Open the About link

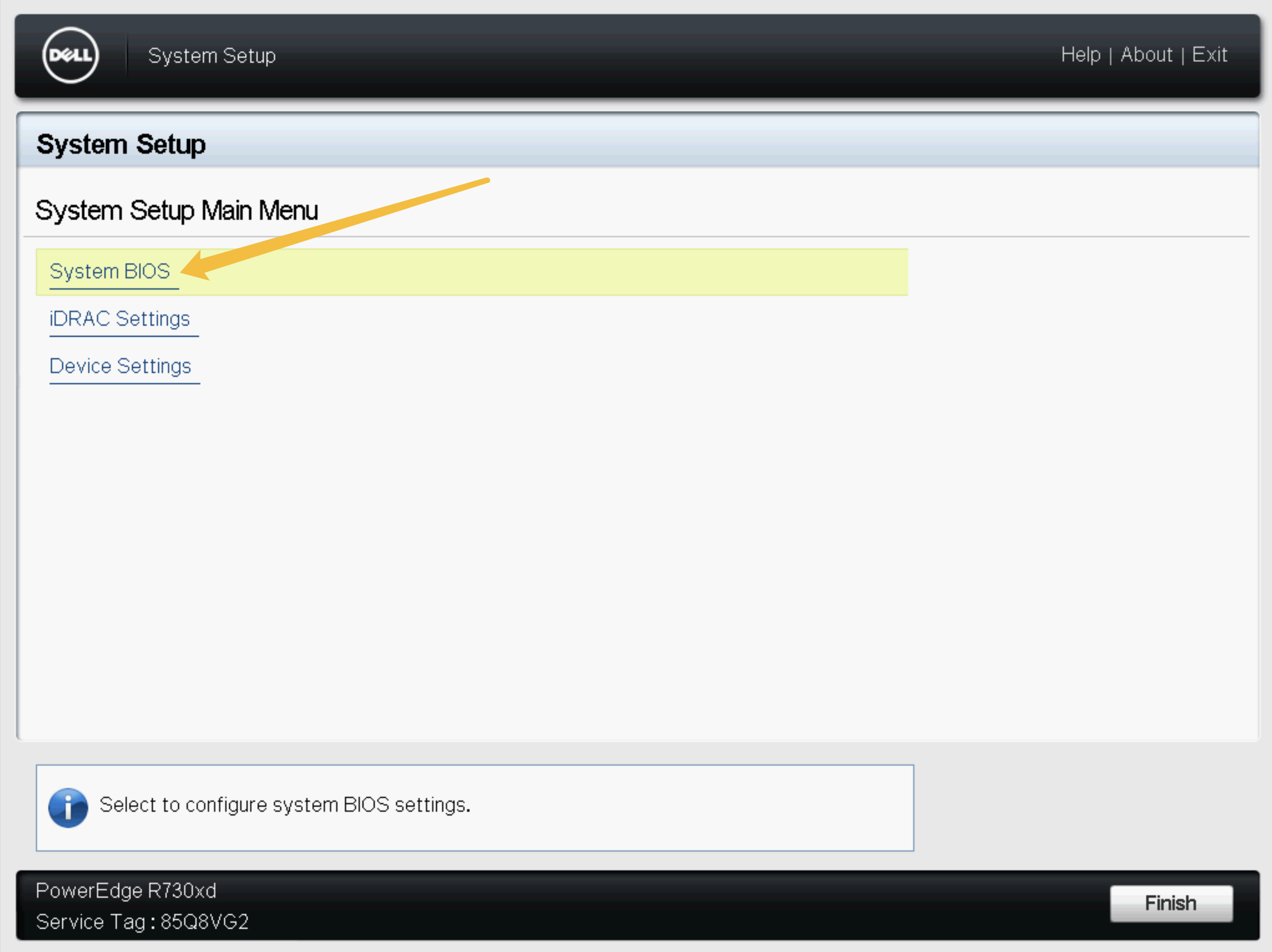(1146, 55)
